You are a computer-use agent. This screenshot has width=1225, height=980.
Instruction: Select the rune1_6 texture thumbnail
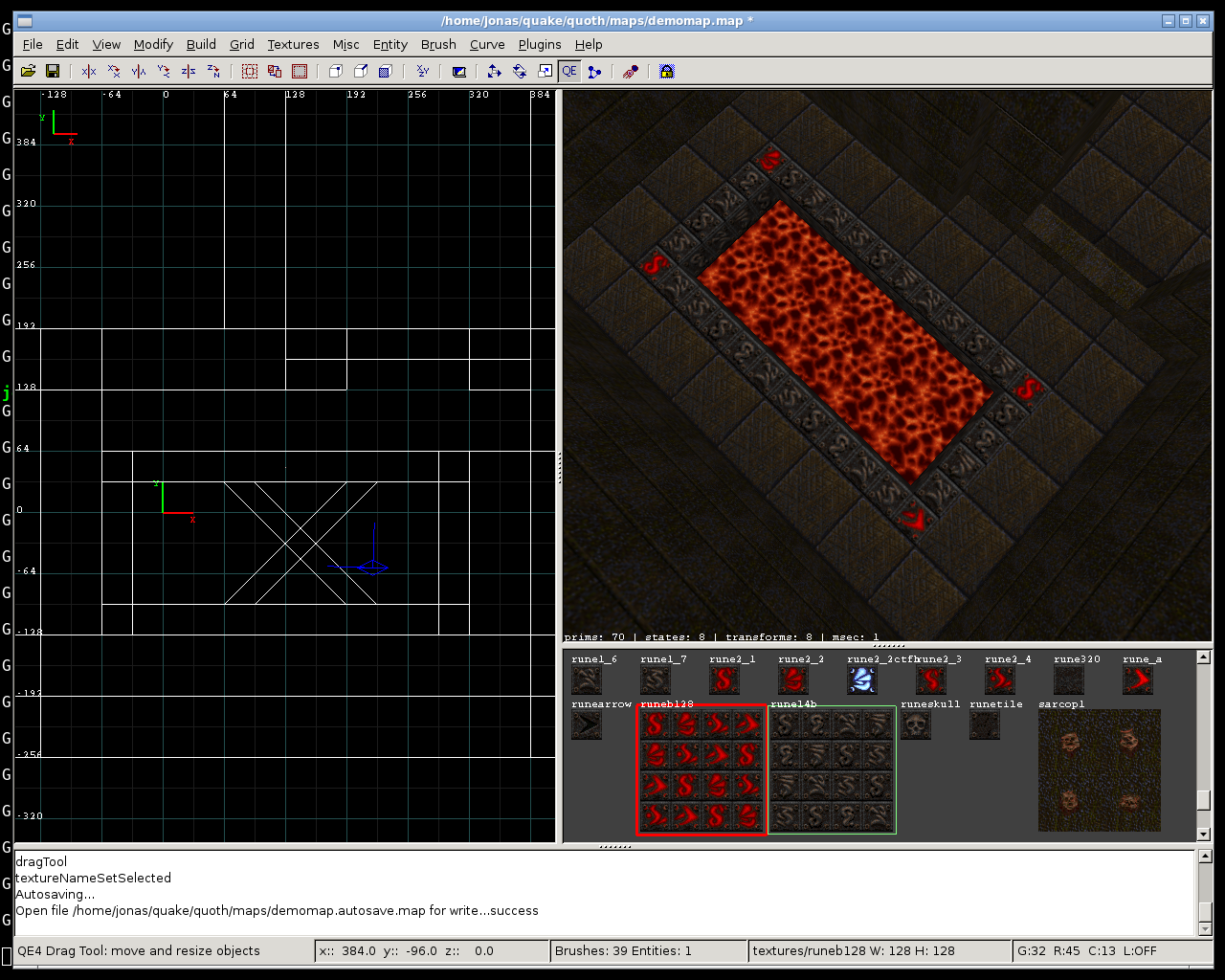587,680
